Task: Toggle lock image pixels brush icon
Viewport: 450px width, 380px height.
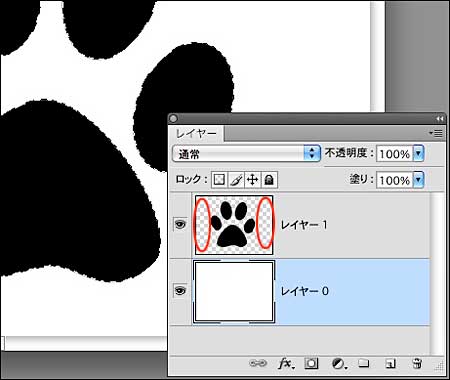Action: coord(236,180)
